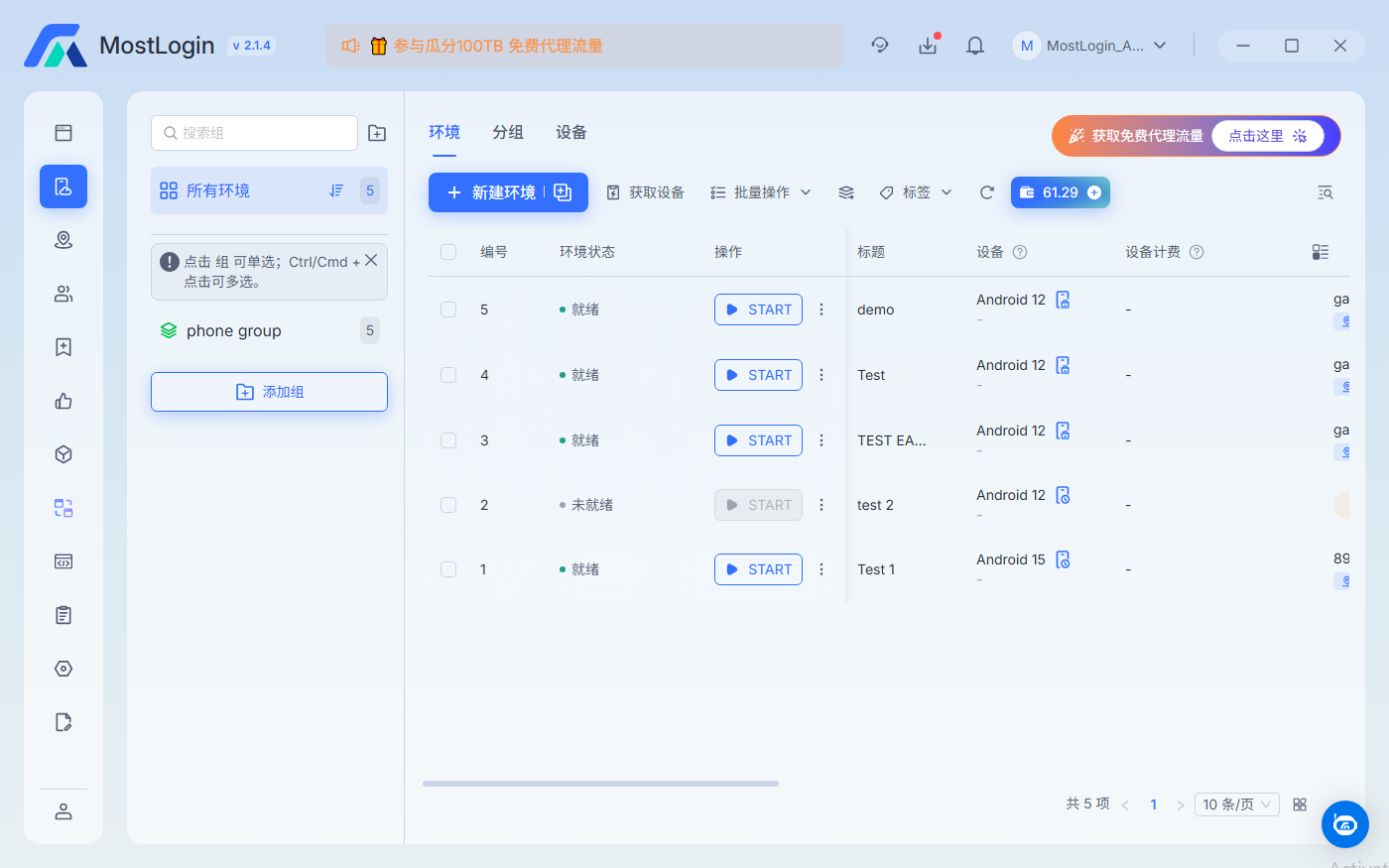The height and width of the screenshot is (868, 1389).
Task: Open the document edit sidebar icon
Action: pos(63,722)
